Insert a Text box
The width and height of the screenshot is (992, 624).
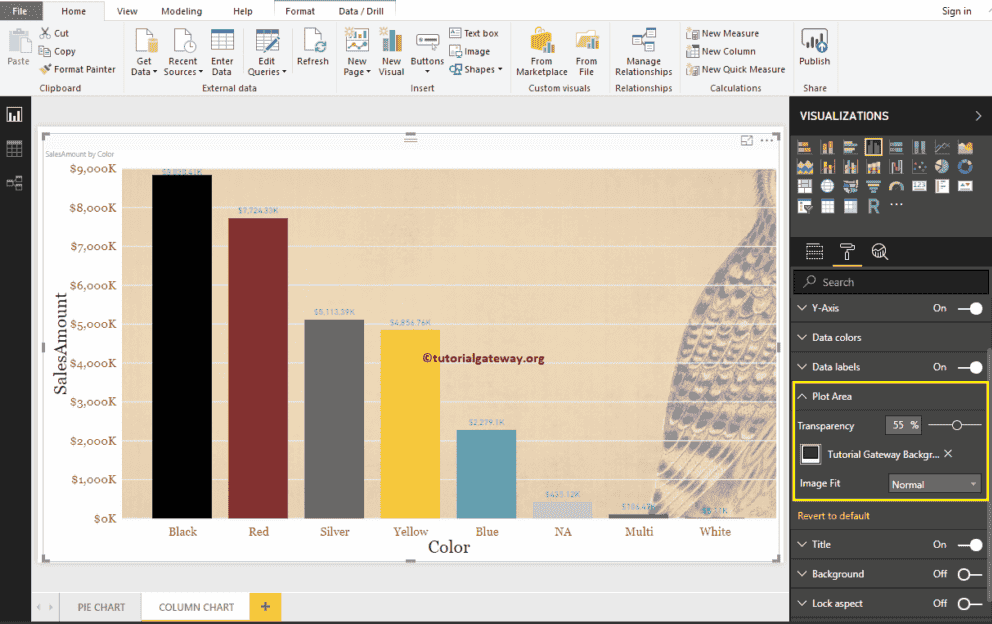click(474, 33)
